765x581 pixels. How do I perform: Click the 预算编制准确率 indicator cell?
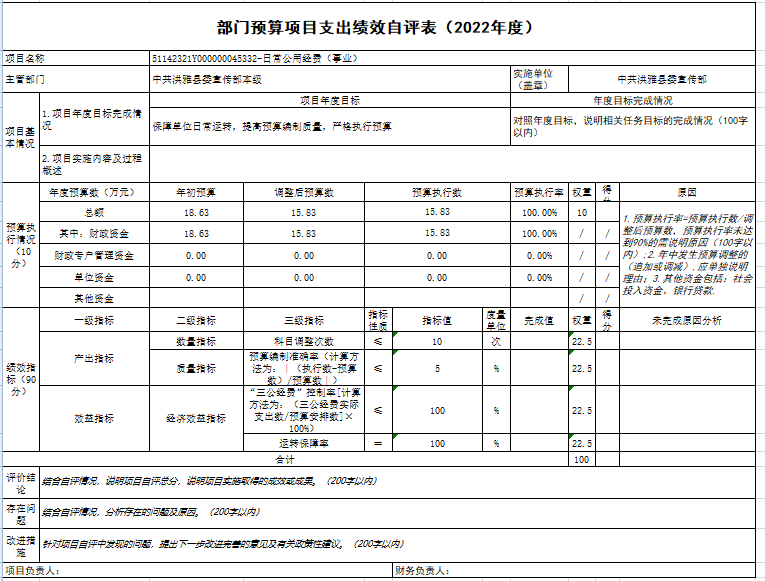303,368
